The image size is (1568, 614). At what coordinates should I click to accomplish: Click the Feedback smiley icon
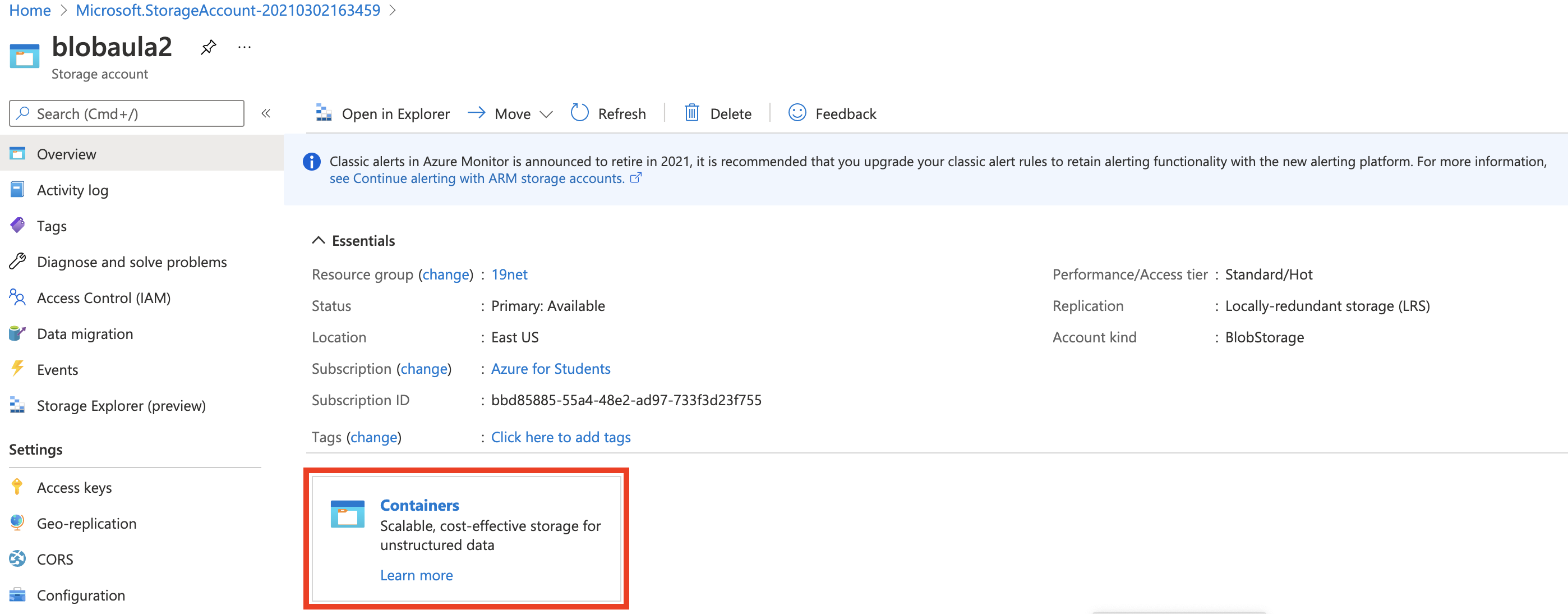coord(797,113)
